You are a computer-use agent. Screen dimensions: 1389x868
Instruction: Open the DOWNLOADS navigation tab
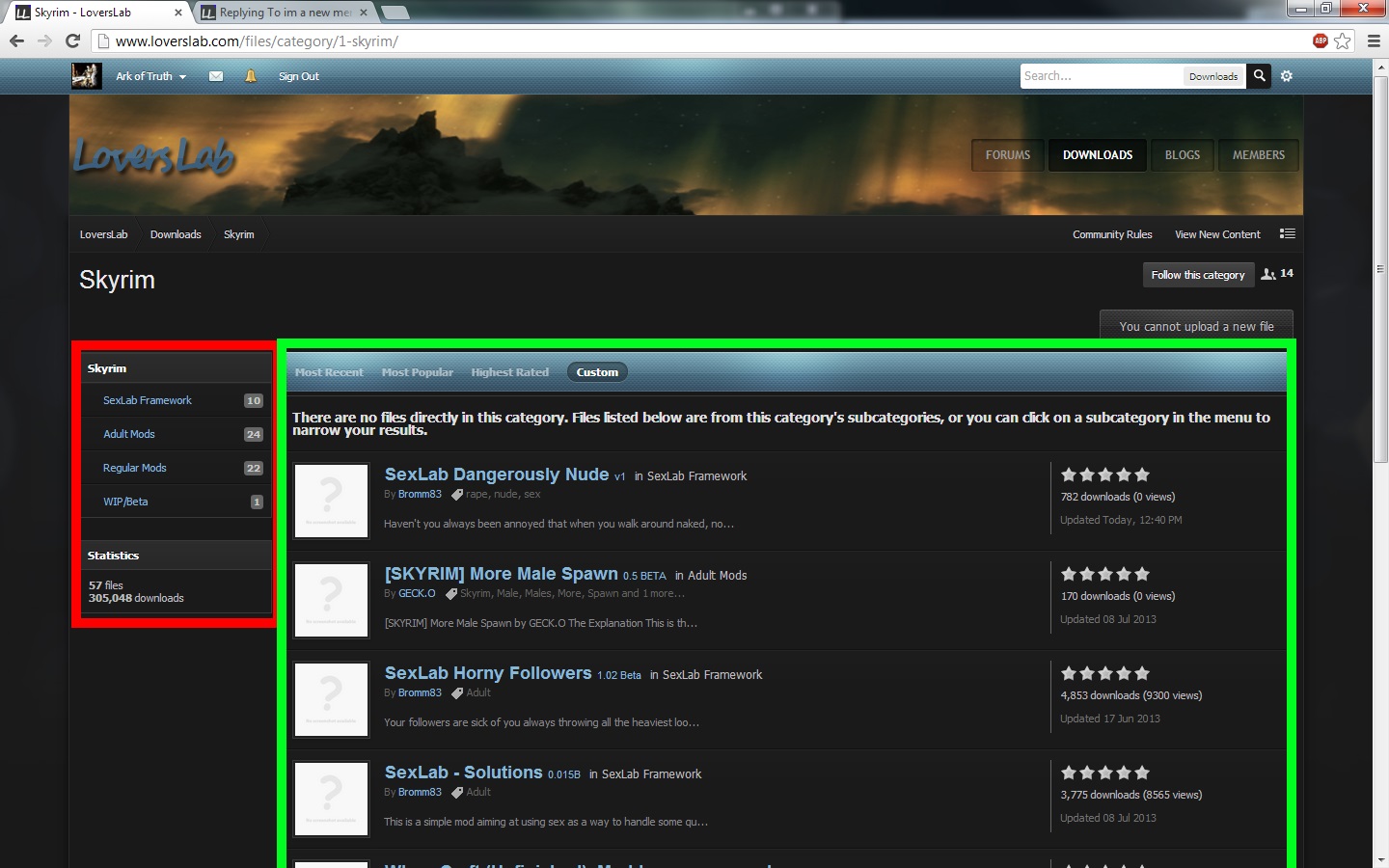[x=1098, y=155]
